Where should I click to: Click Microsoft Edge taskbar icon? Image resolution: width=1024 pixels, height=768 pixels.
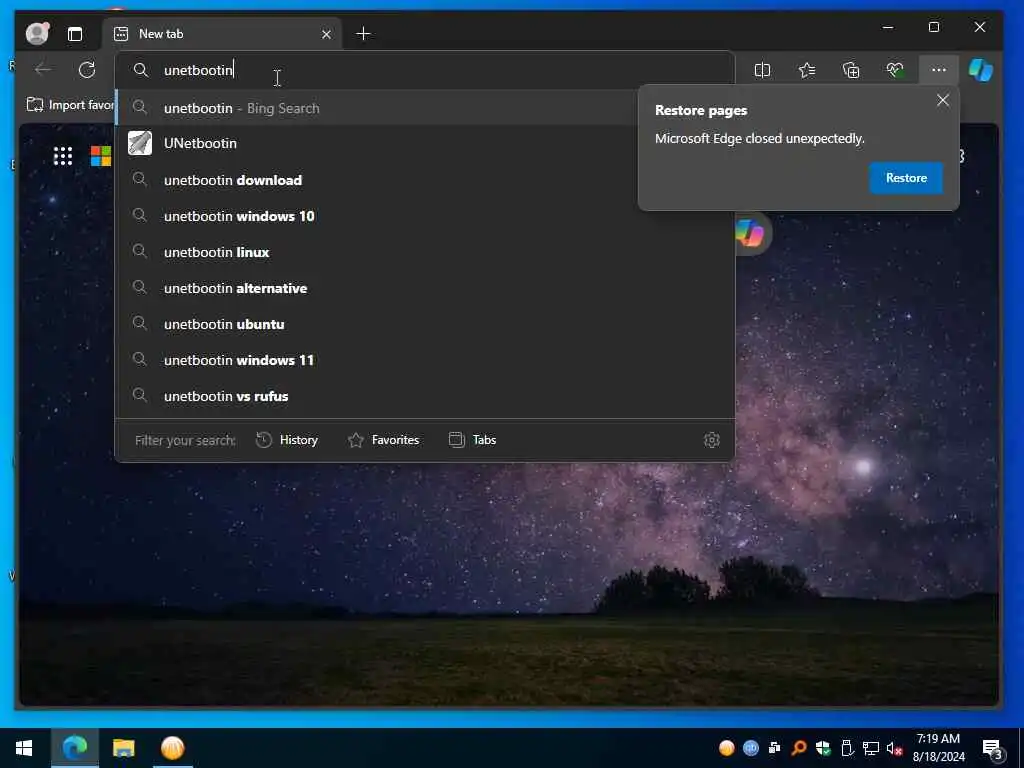click(74, 748)
